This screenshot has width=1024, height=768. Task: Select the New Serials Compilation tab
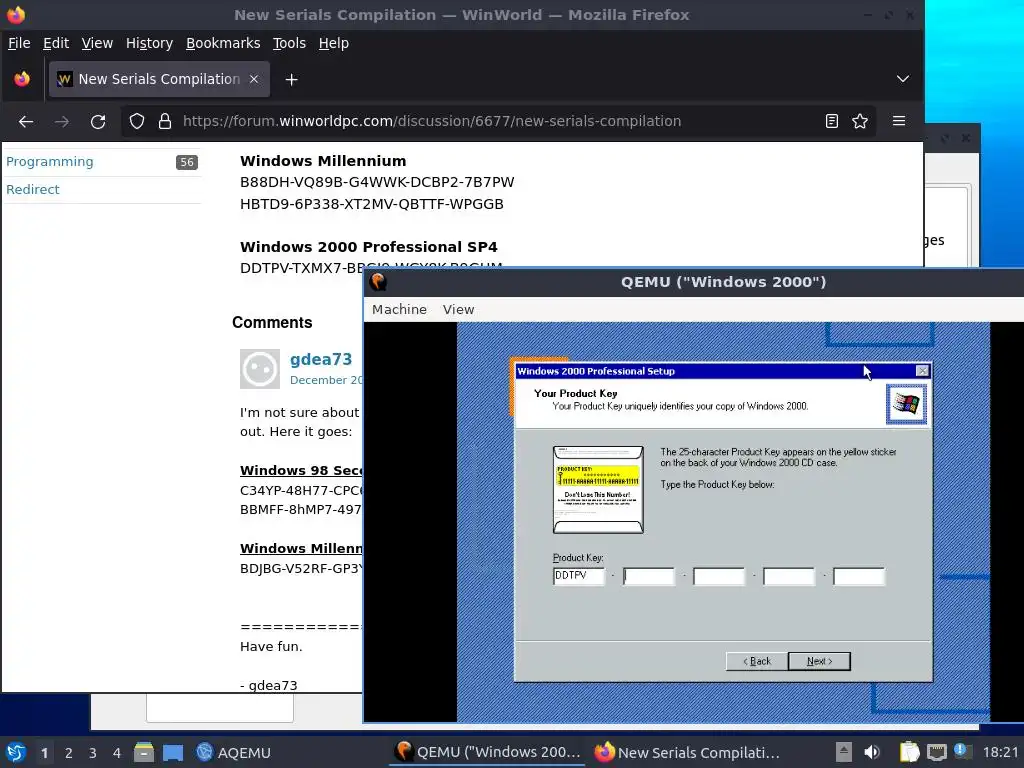tap(159, 79)
